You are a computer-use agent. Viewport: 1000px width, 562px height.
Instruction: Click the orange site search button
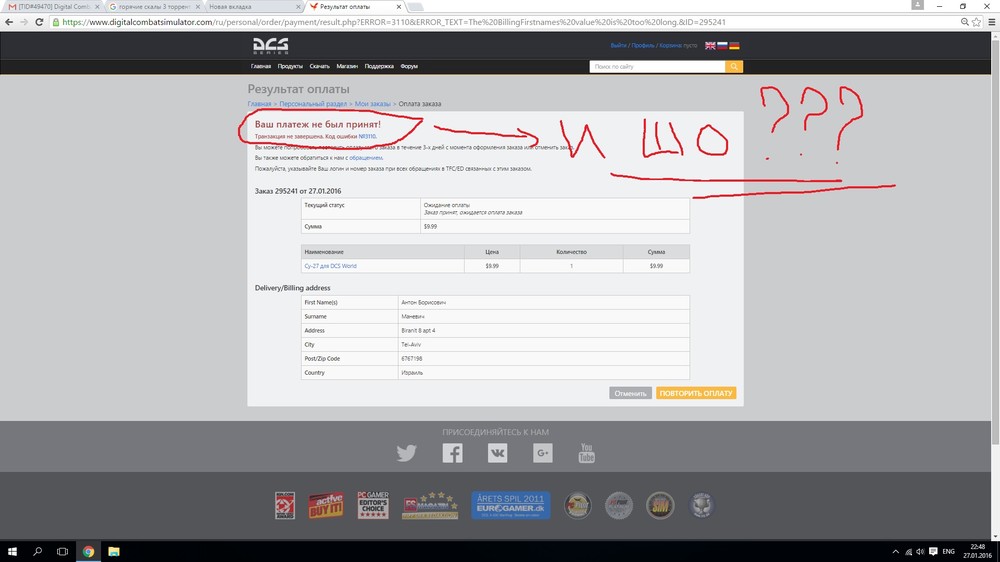pos(734,66)
